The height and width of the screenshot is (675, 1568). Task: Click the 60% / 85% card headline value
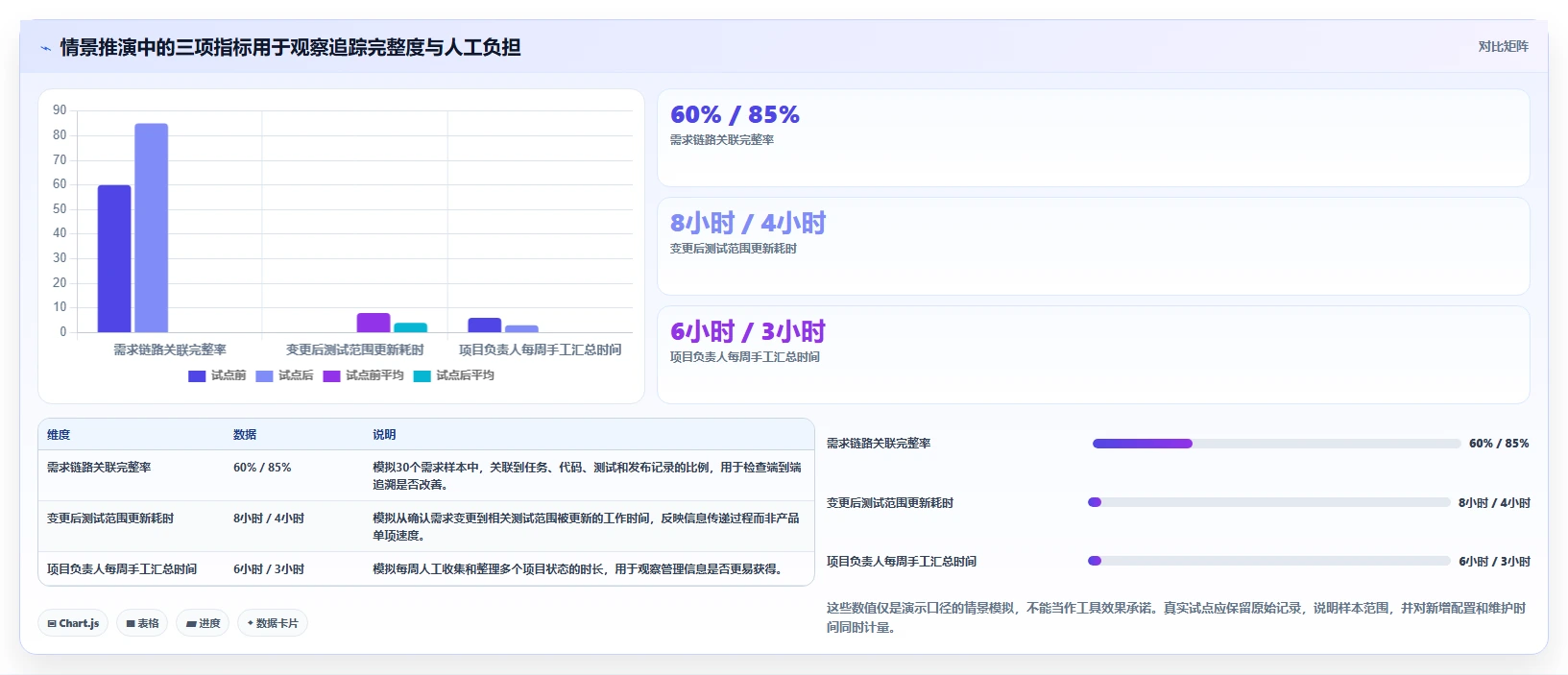point(735,115)
